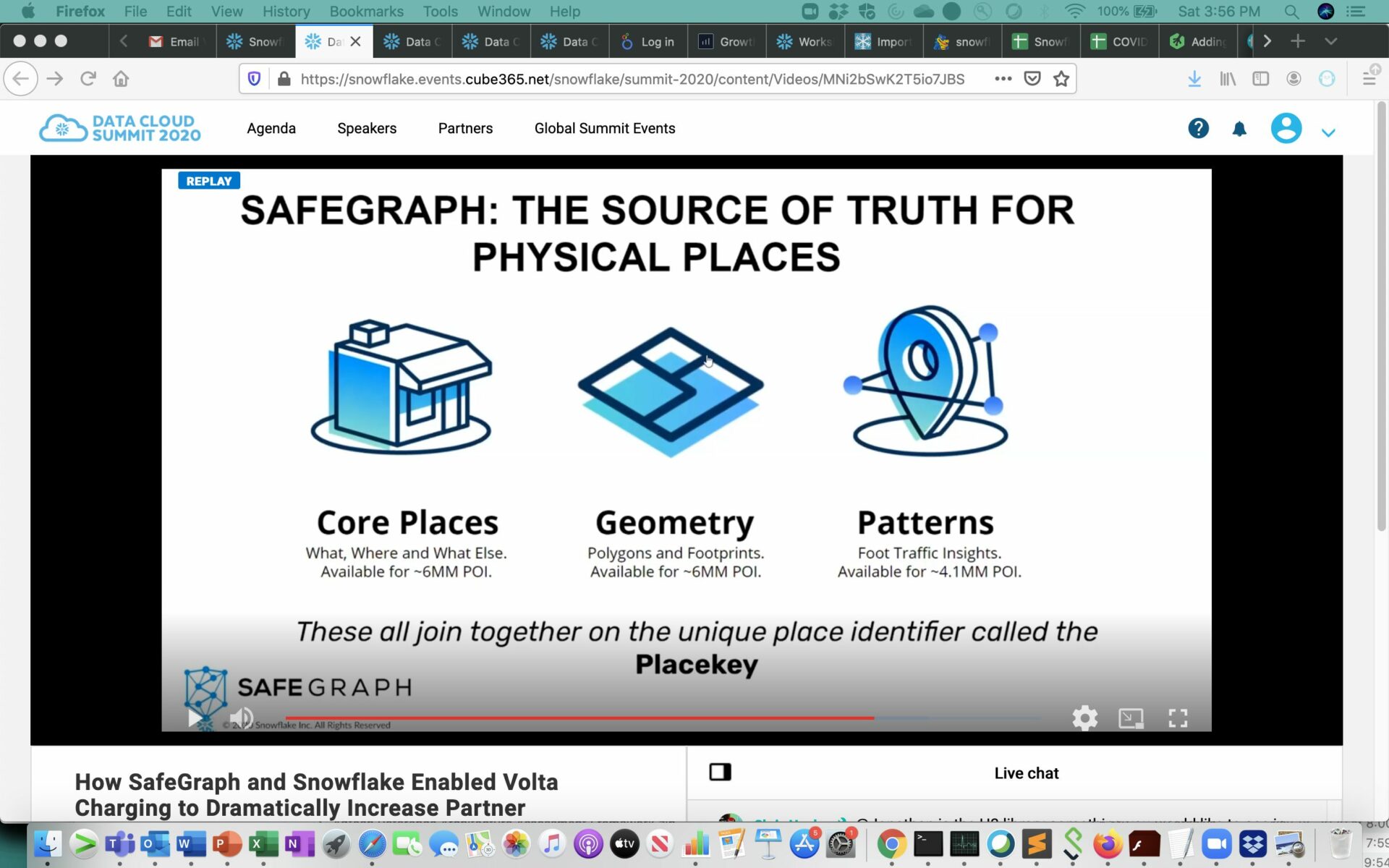
Task: Save page to Pocket
Action: pos(1032,79)
